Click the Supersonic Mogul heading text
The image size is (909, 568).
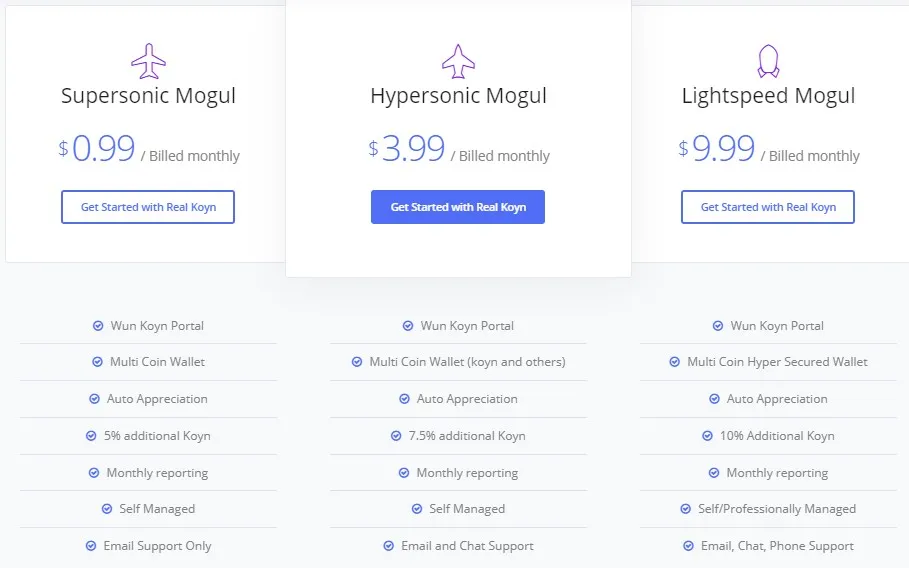(x=148, y=96)
